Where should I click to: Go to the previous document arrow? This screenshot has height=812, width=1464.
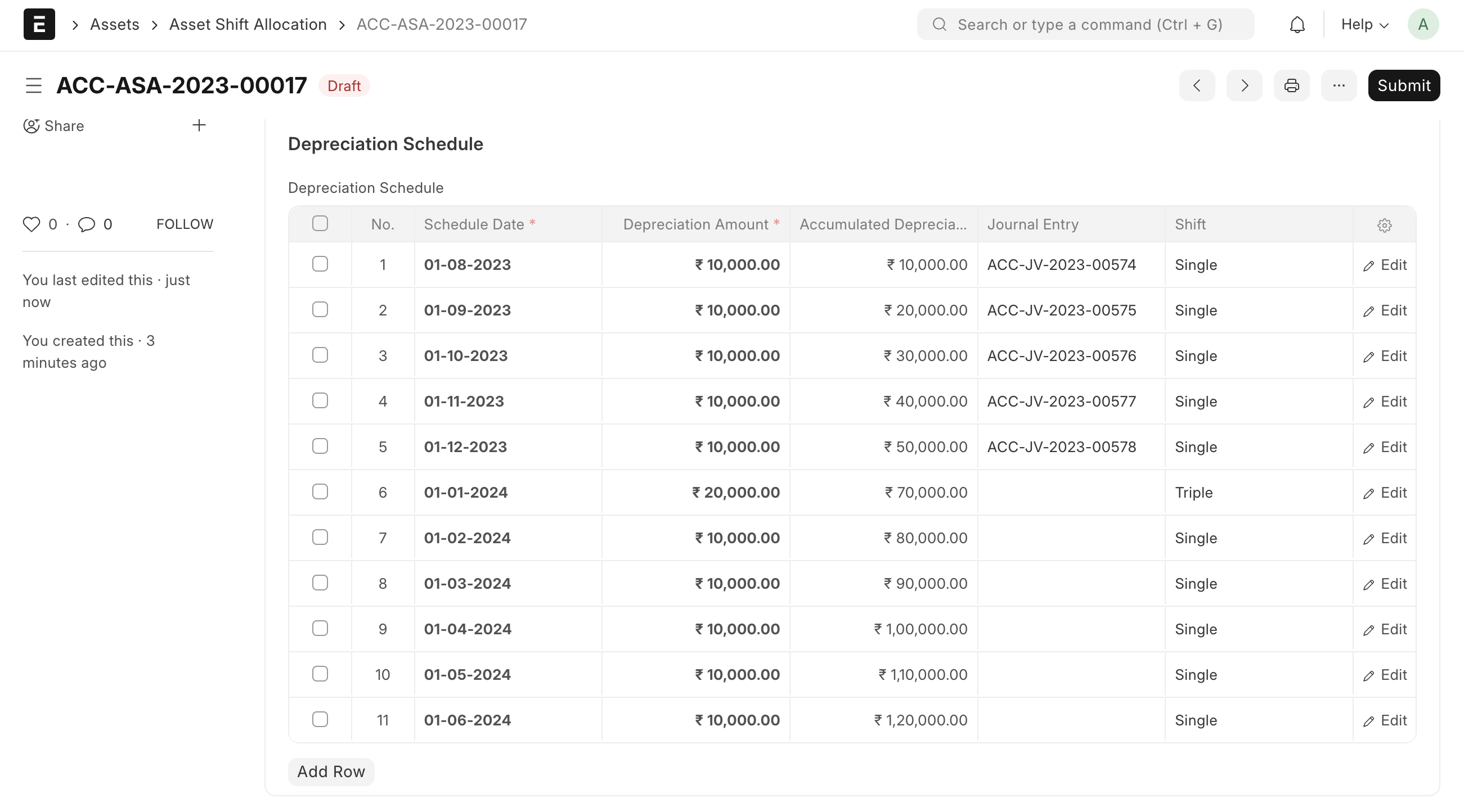pos(1197,85)
